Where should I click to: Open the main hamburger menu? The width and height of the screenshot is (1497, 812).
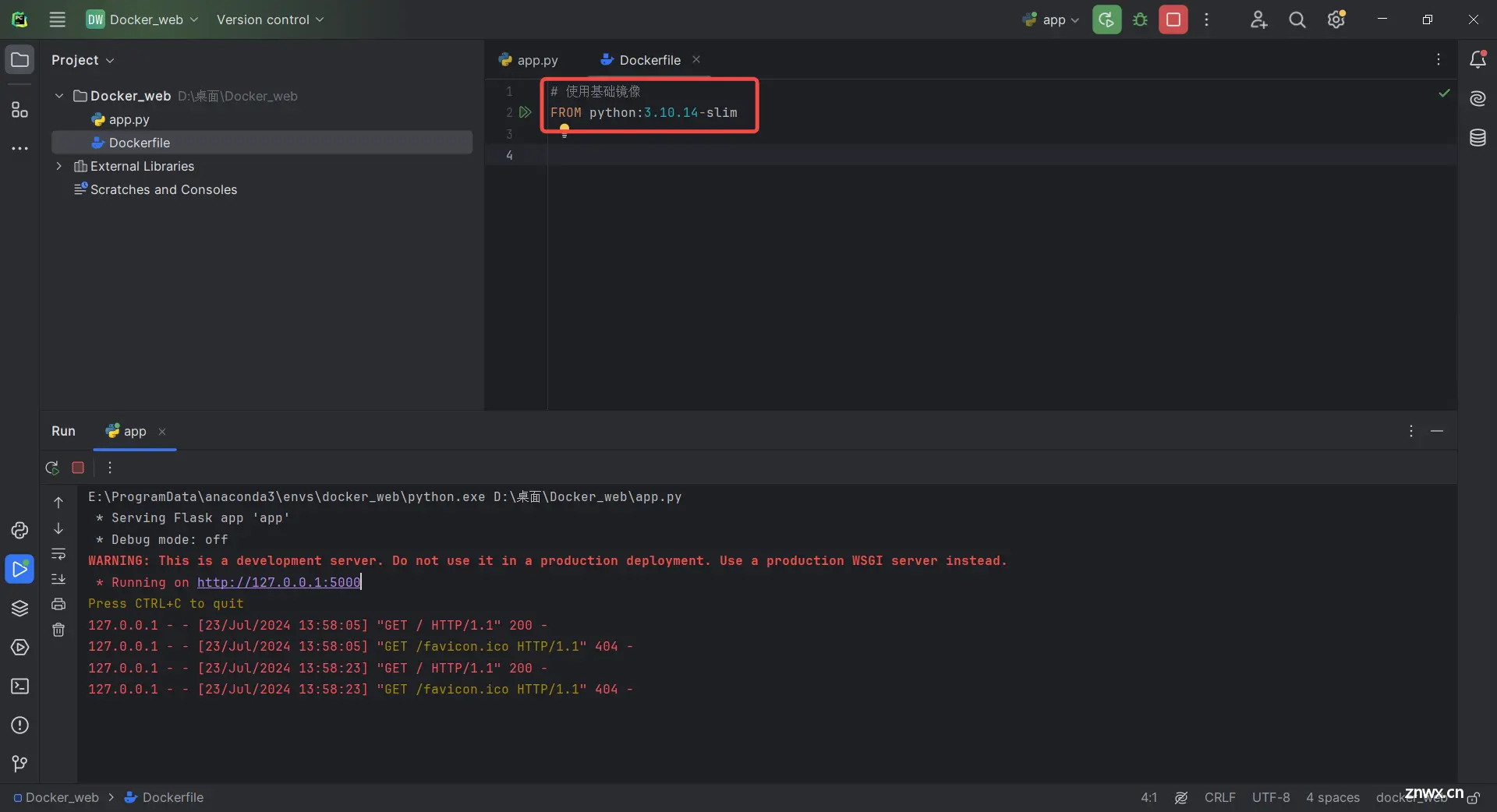[x=57, y=19]
